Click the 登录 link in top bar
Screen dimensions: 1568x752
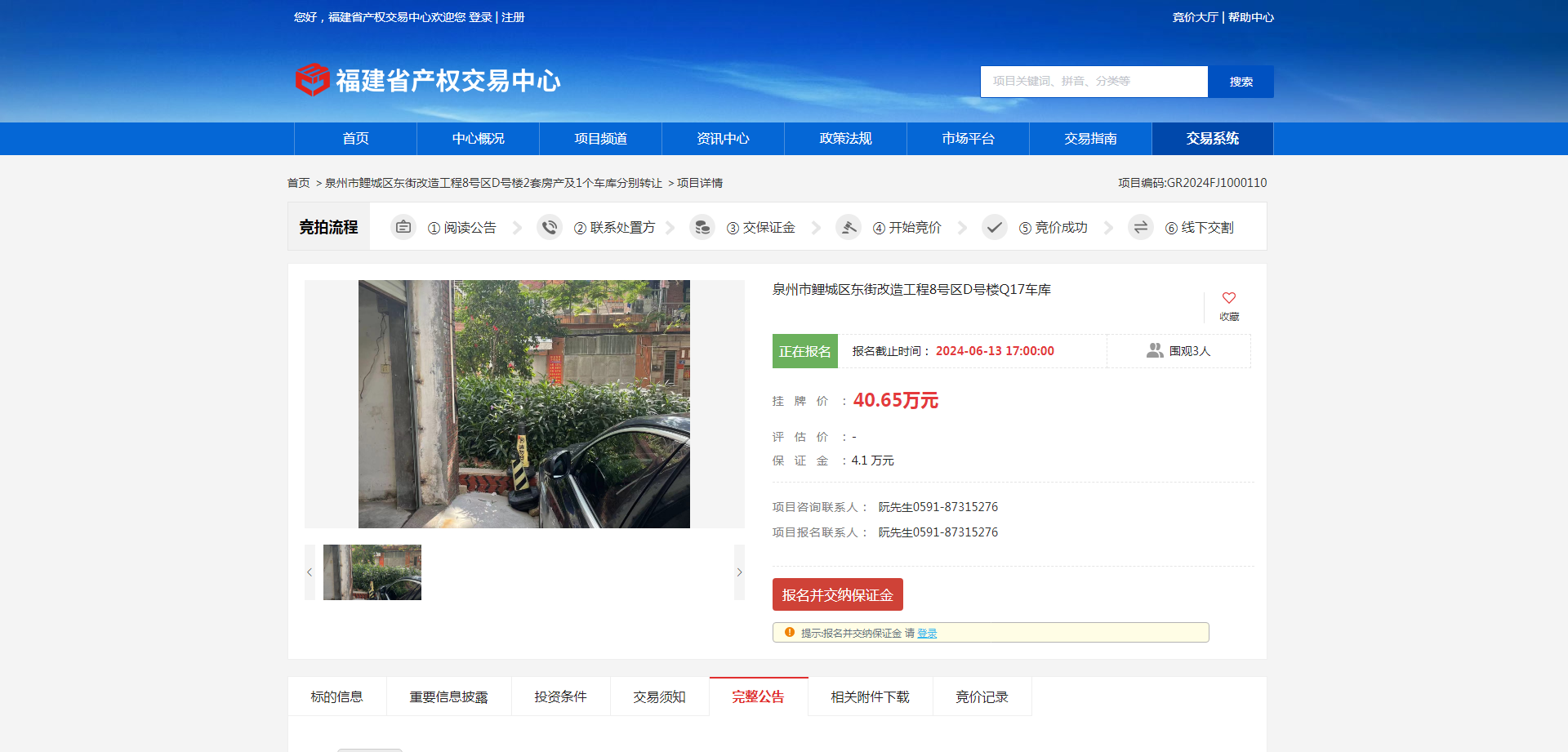click(480, 17)
